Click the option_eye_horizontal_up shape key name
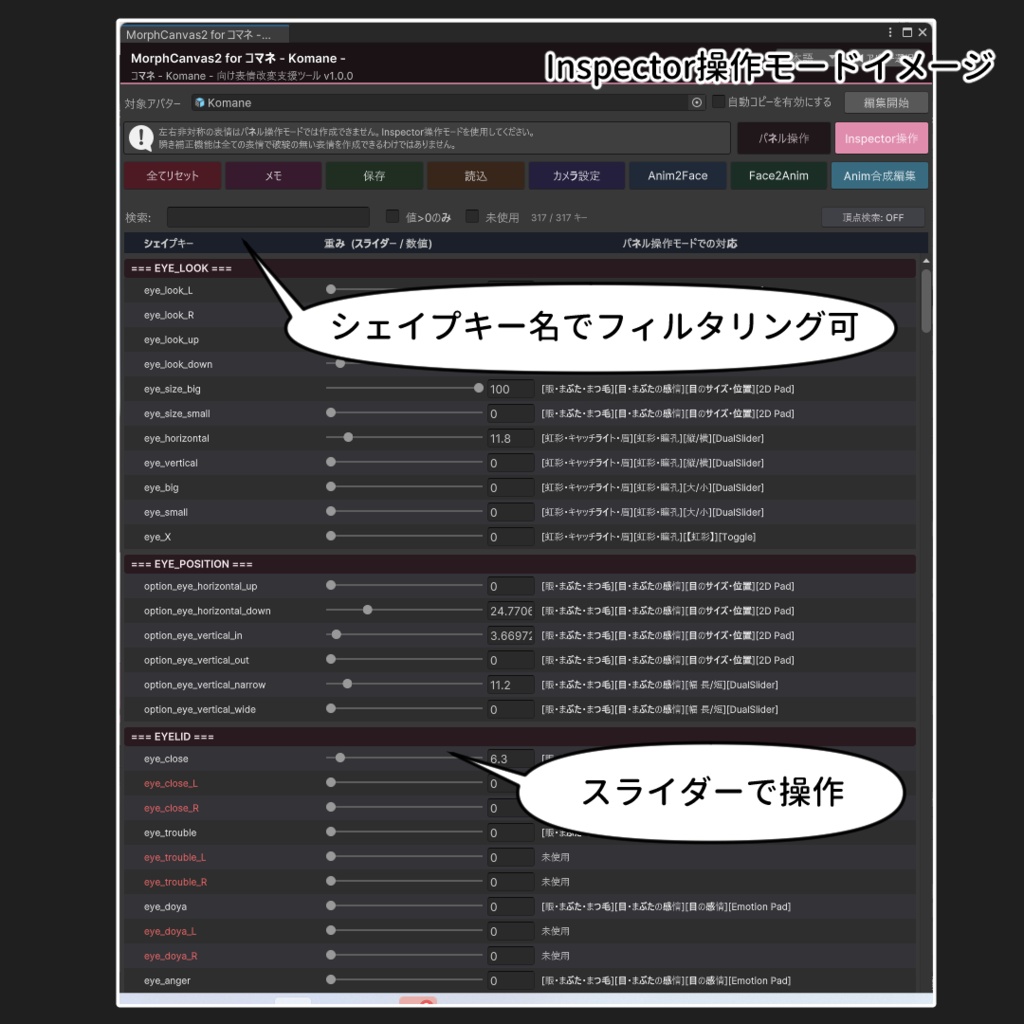The image size is (1024, 1024). click(200, 586)
